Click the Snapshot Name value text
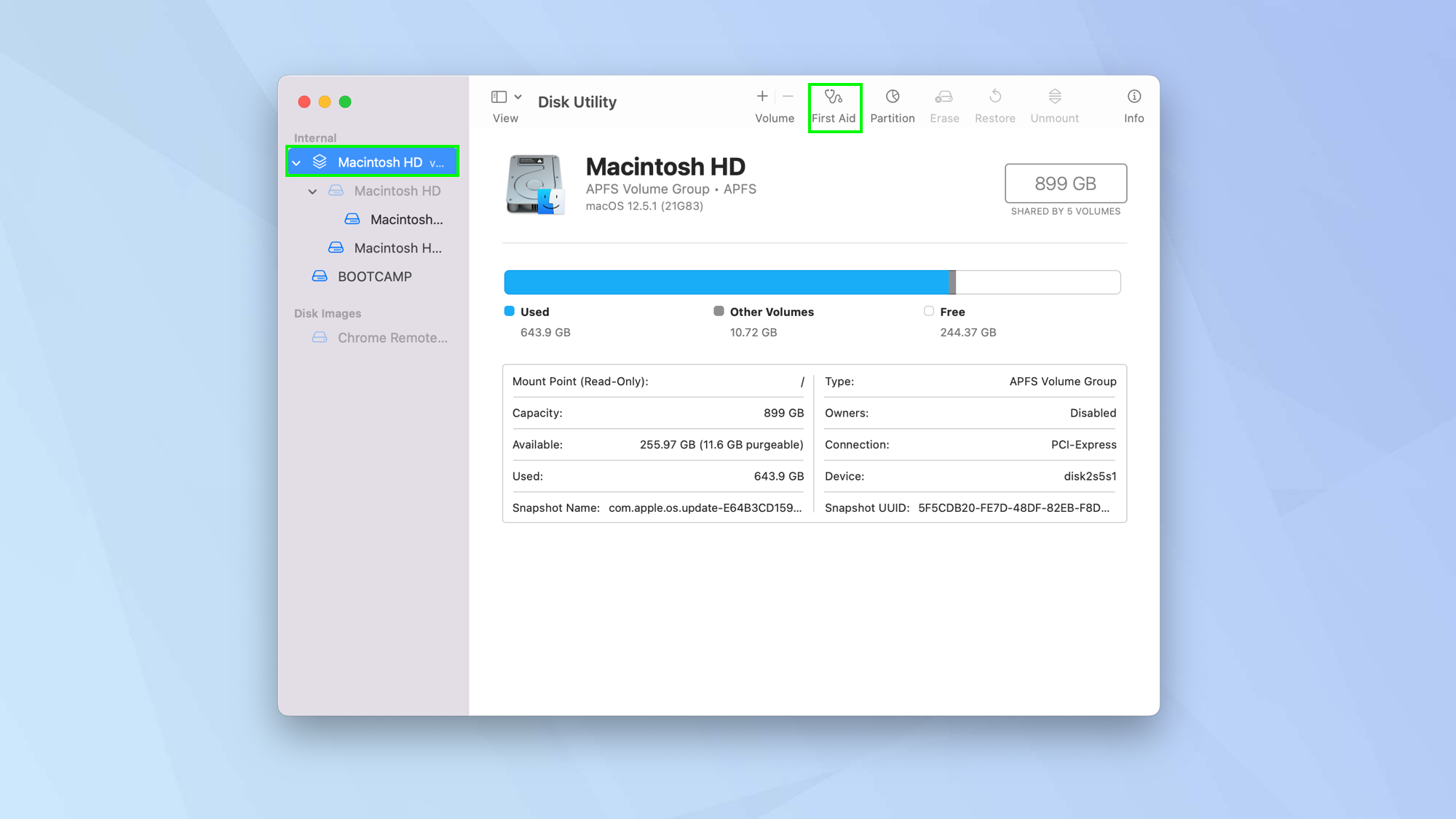This screenshot has height=819, width=1456. [705, 507]
